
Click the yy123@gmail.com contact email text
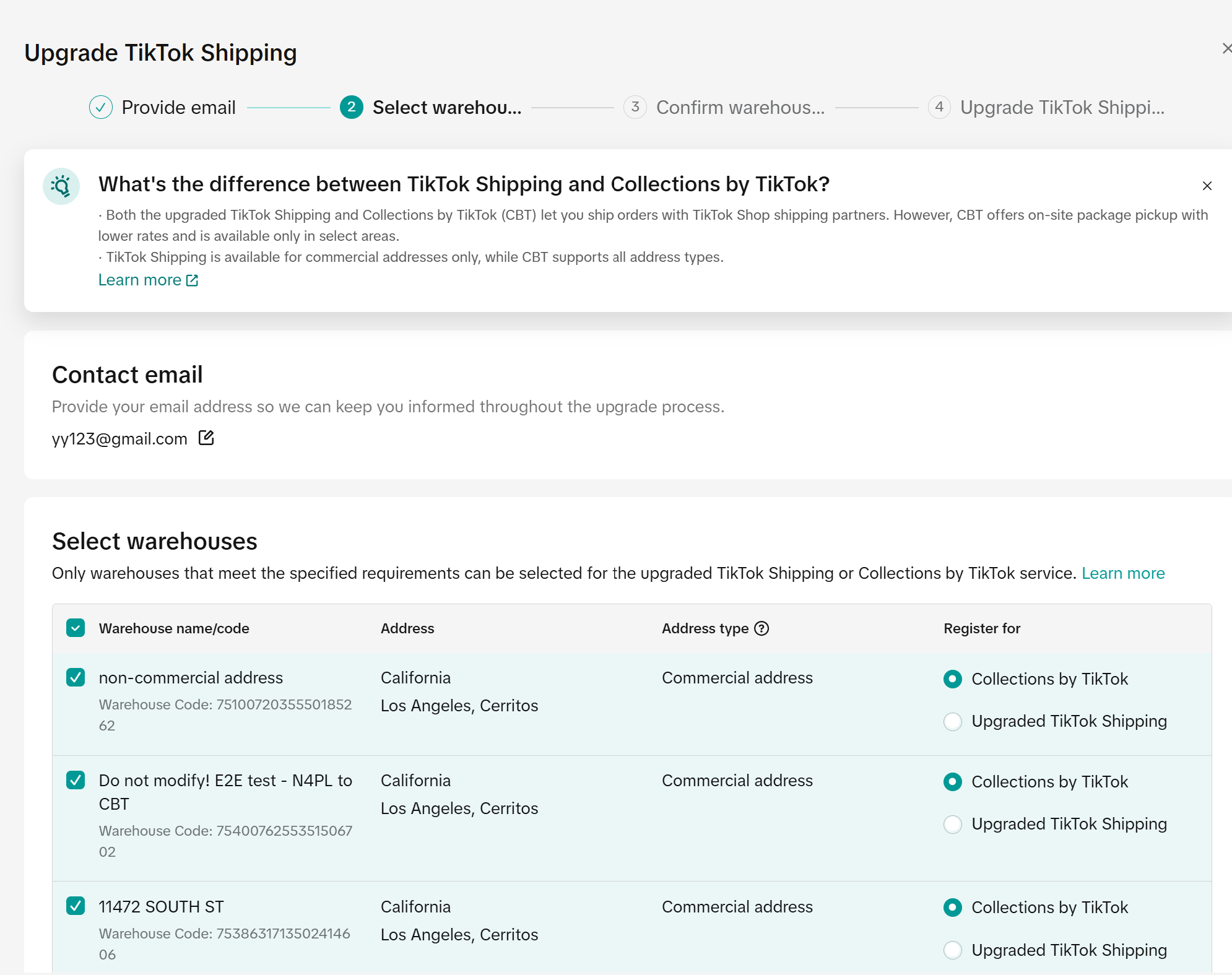coord(119,439)
